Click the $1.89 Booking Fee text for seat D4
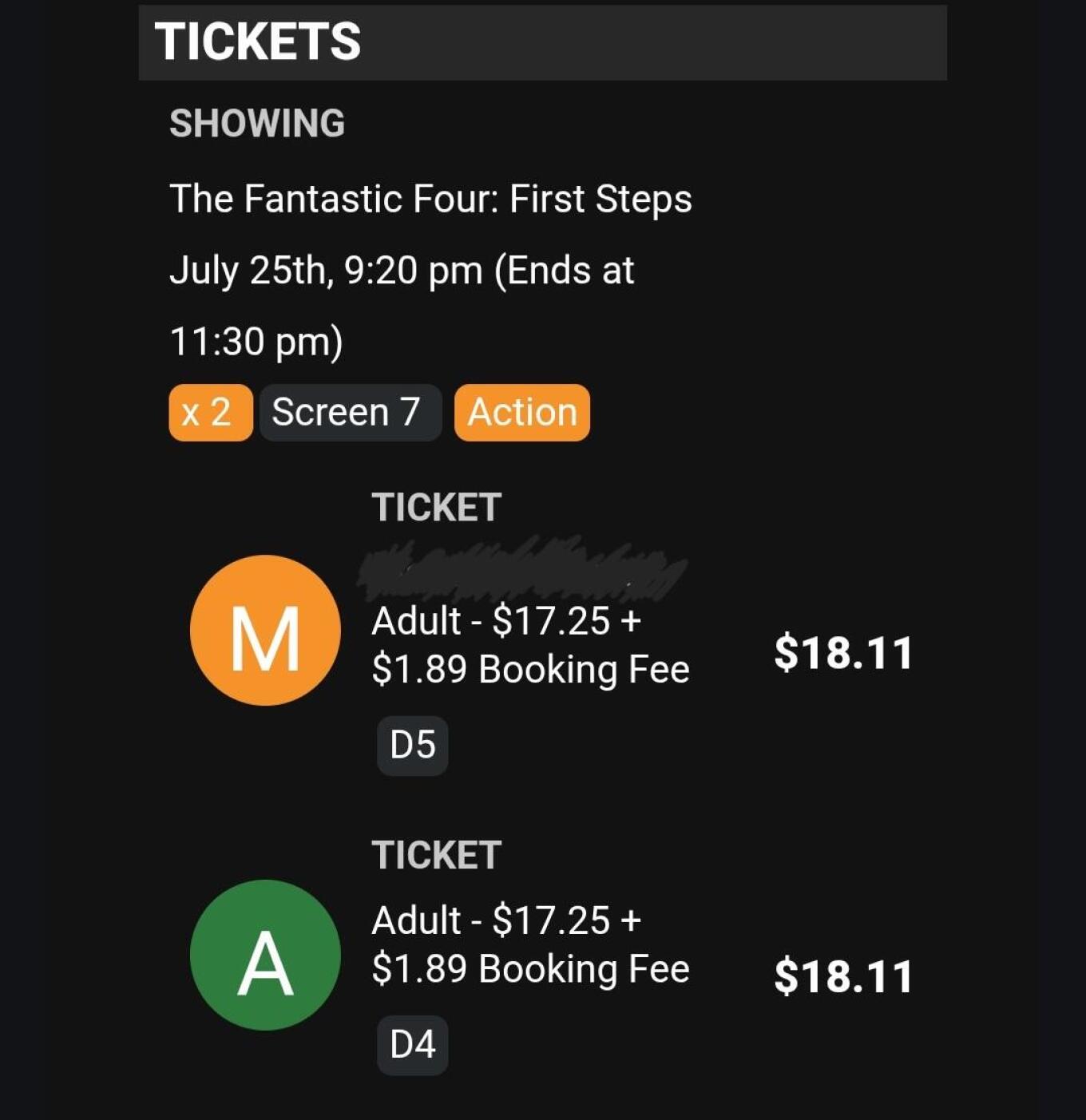The width and height of the screenshot is (1086, 1120). [530, 969]
